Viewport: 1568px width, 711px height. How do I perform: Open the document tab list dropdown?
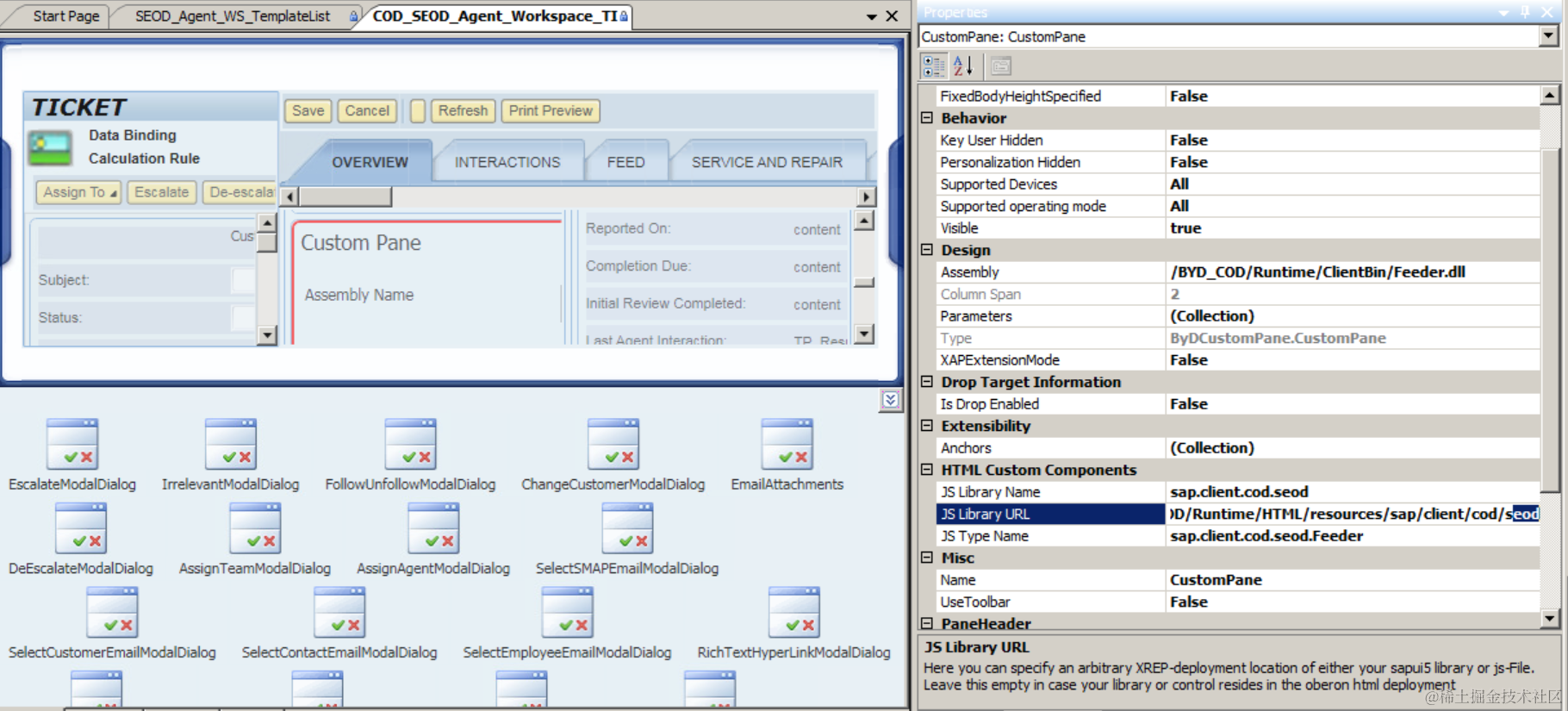point(871,17)
